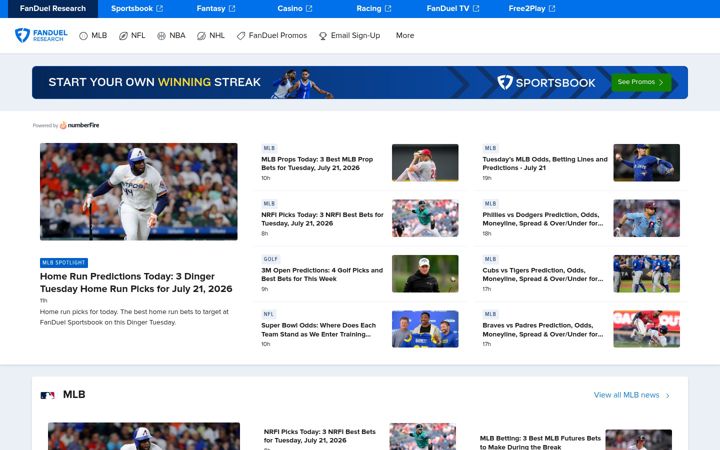Open the Fantasy top tab

(x=216, y=9)
